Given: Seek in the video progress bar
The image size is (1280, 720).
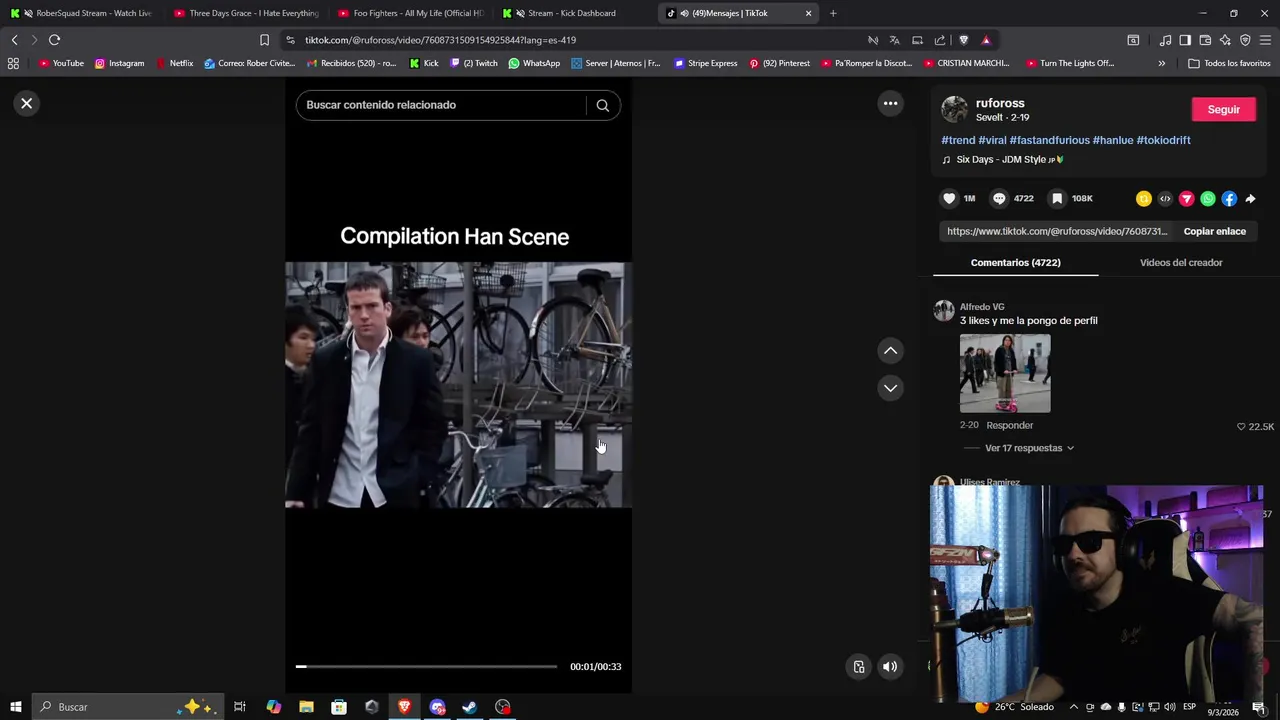Looking at the screenshot, I should click(x=426, y=666).
